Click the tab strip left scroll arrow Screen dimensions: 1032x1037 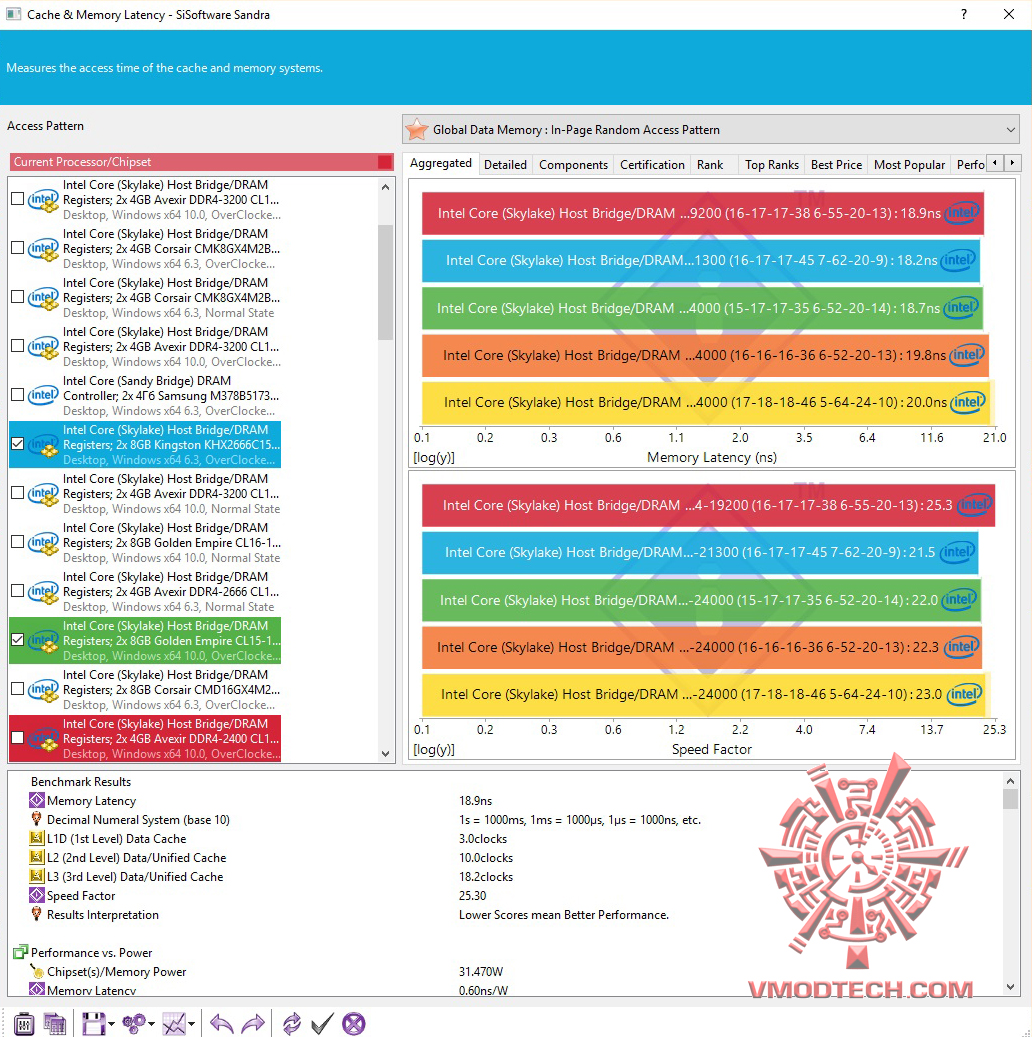click(995, 162)
